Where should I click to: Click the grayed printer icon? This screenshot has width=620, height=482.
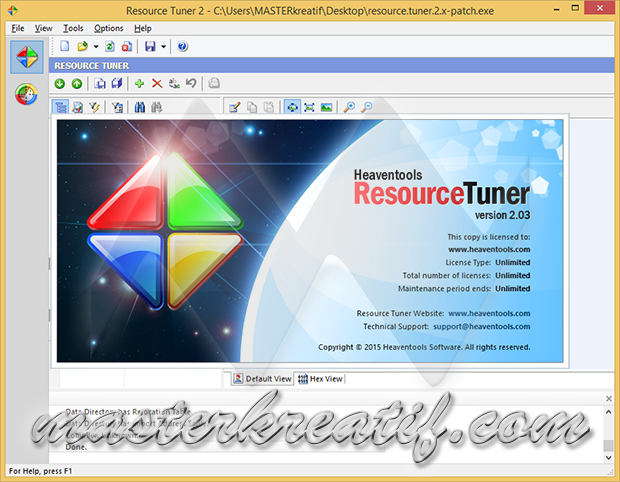pyautogui.click(x=214, y=83)
